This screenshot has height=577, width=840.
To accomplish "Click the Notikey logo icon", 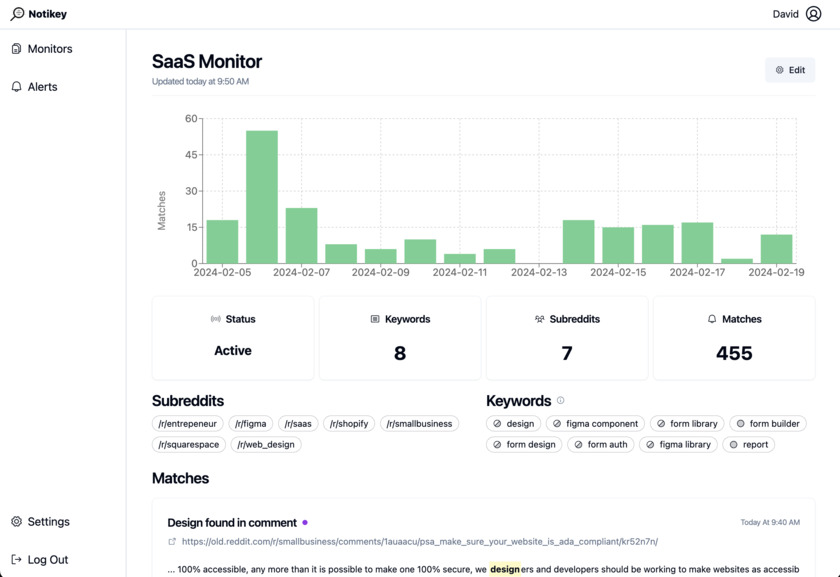I will [x=17, y=14].
